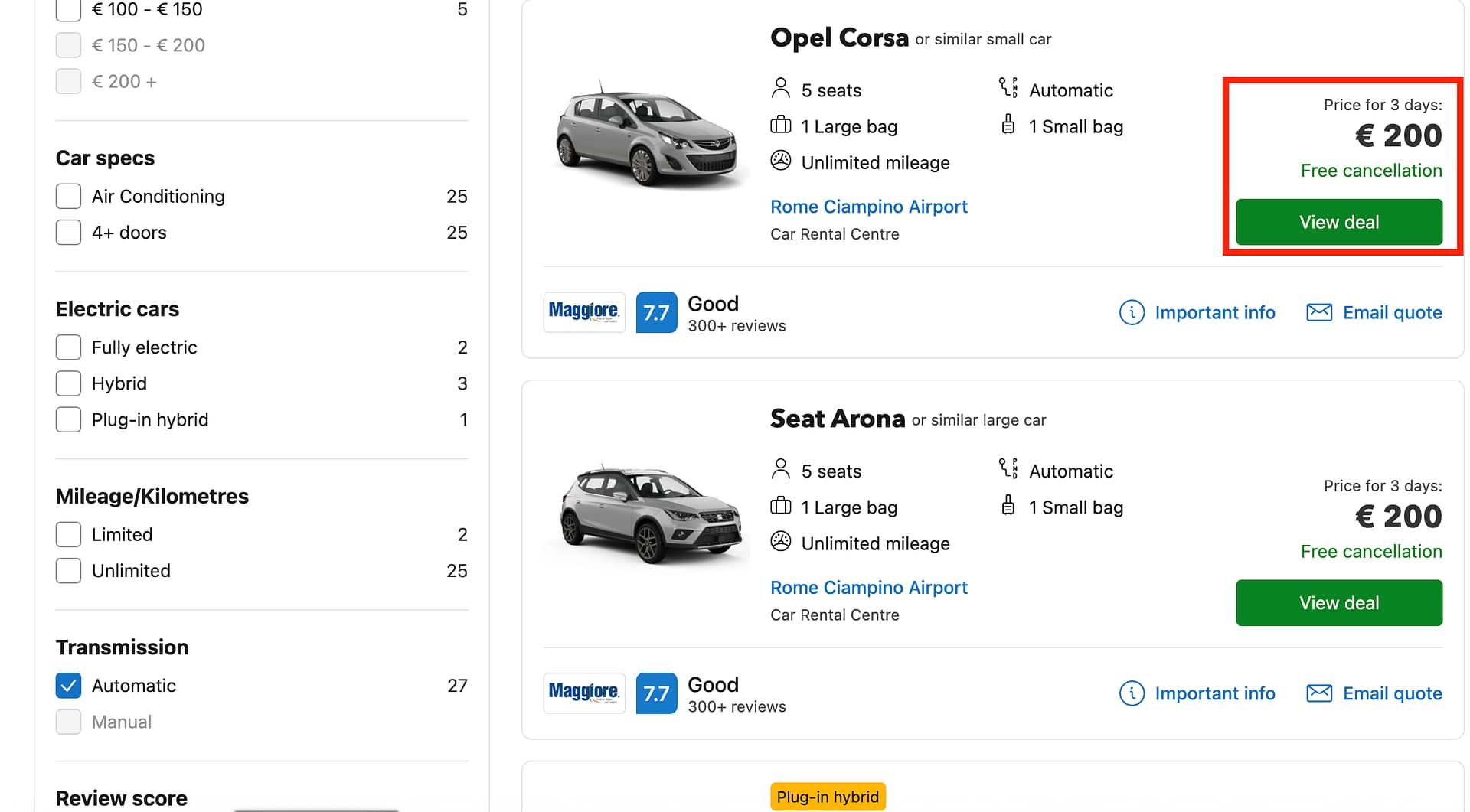
Task: Uncheck the Automatic transmission filter
Action: [68, 686]
